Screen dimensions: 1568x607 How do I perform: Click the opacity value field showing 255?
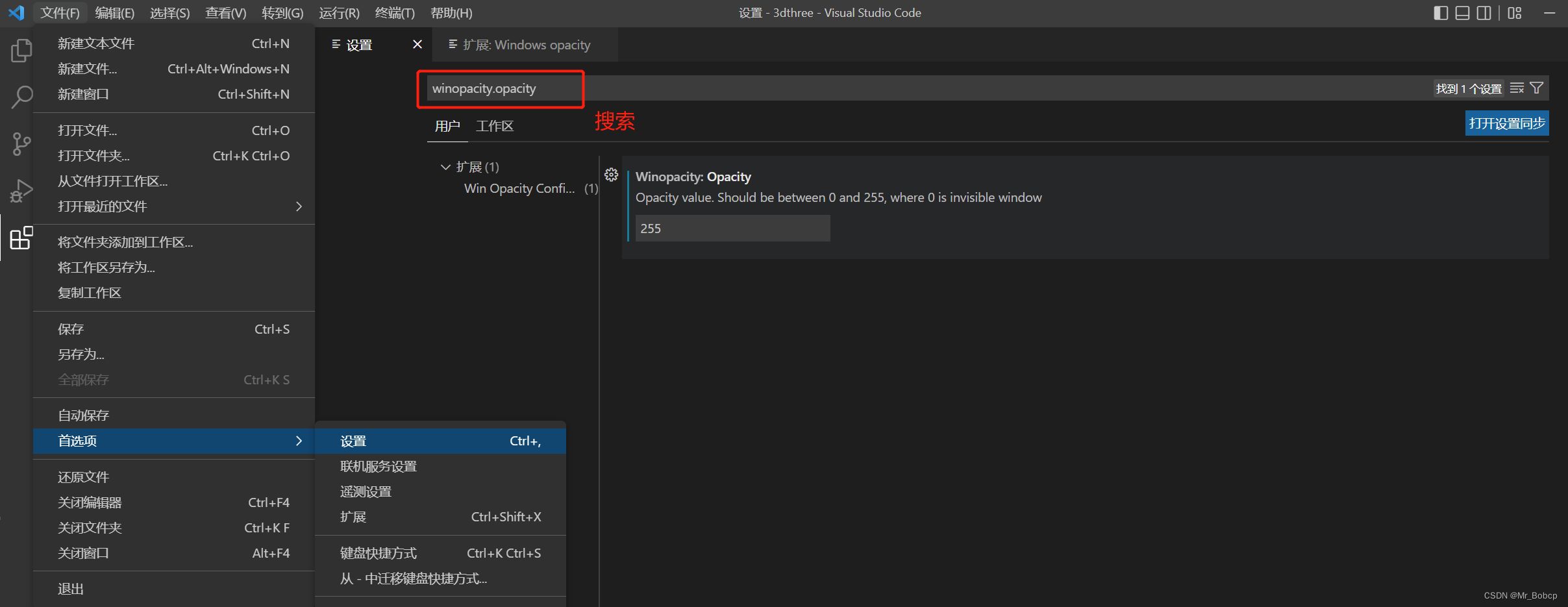[732, 229]
